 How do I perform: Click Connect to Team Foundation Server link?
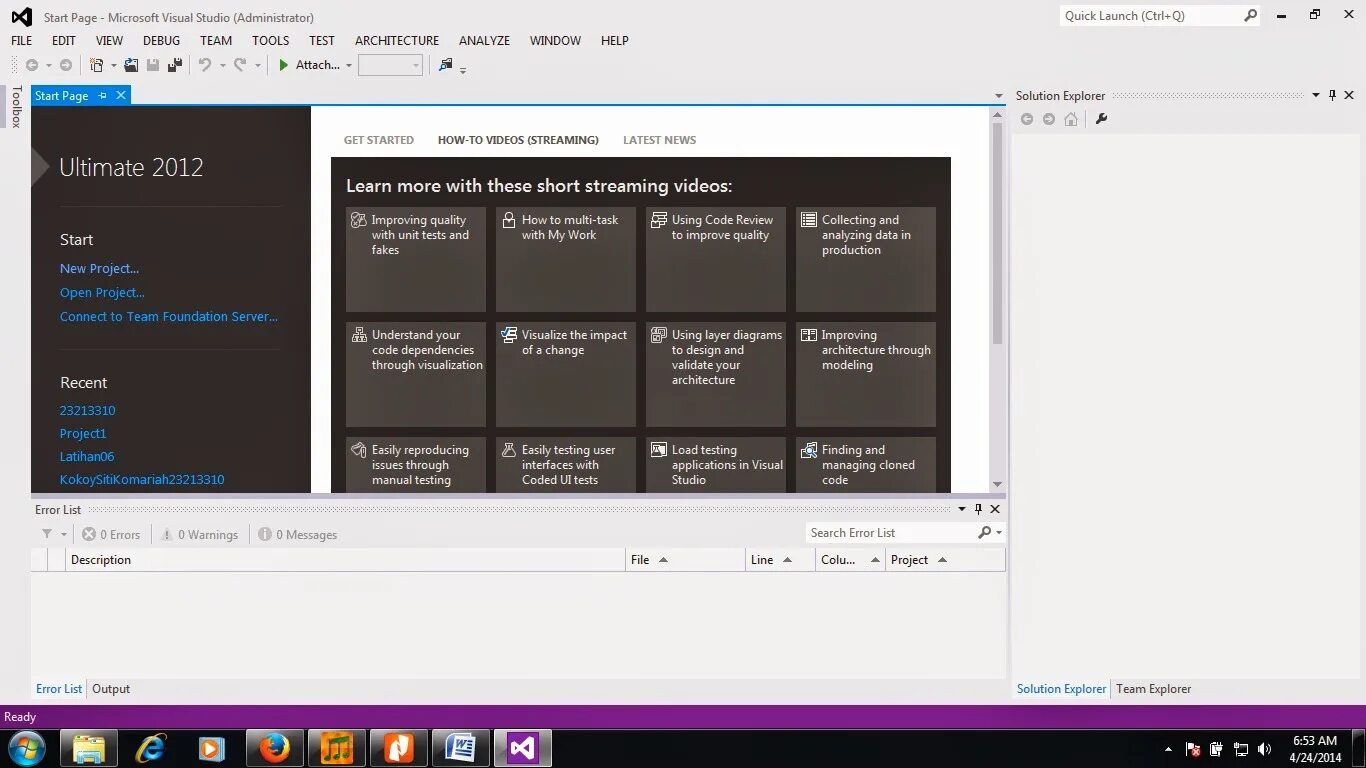tap(169, 317)
